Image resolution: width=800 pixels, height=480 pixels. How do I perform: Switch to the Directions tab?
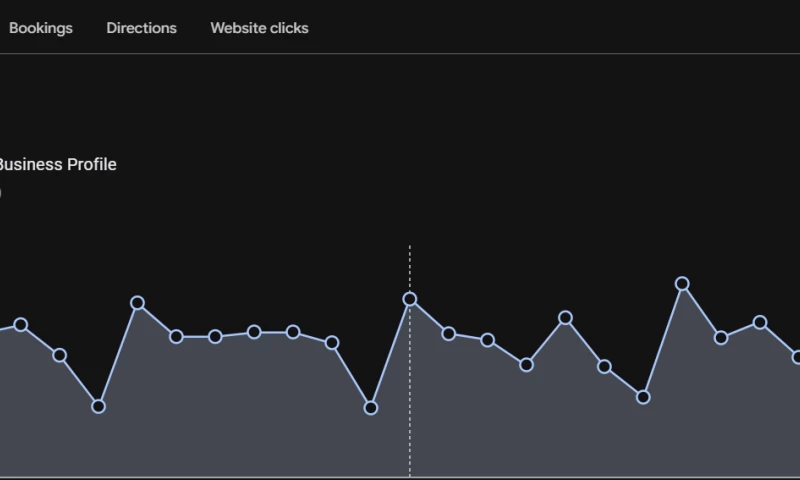point(141,28)
